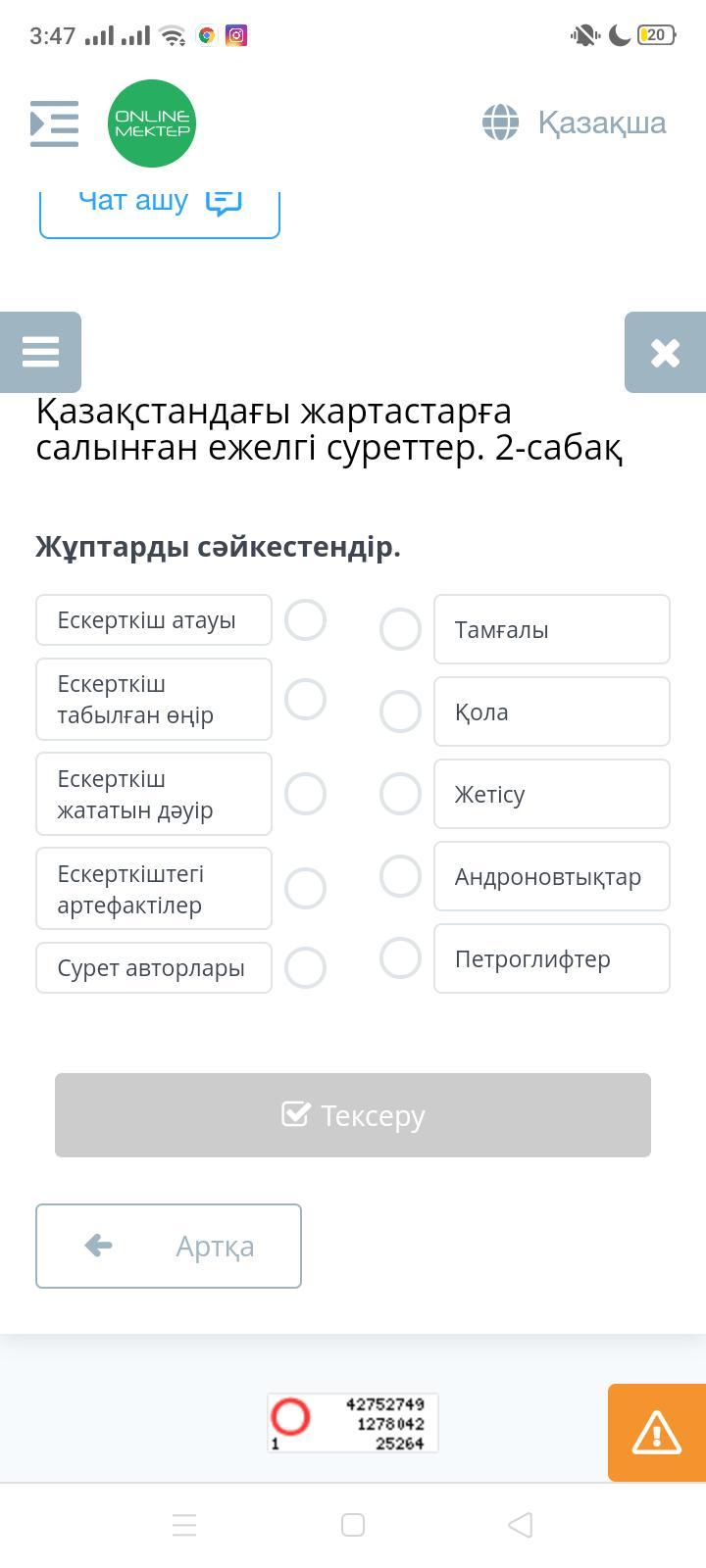Tap the orange warning report icon
Viewport: 706px width, 1568px height.
(x=656, y=1433)
